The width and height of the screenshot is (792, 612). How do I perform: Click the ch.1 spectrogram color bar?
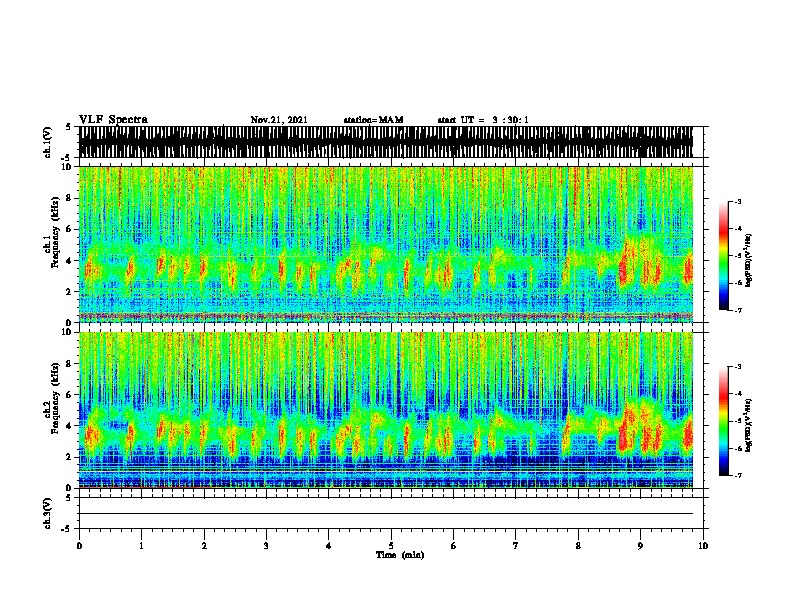point(724,256)
